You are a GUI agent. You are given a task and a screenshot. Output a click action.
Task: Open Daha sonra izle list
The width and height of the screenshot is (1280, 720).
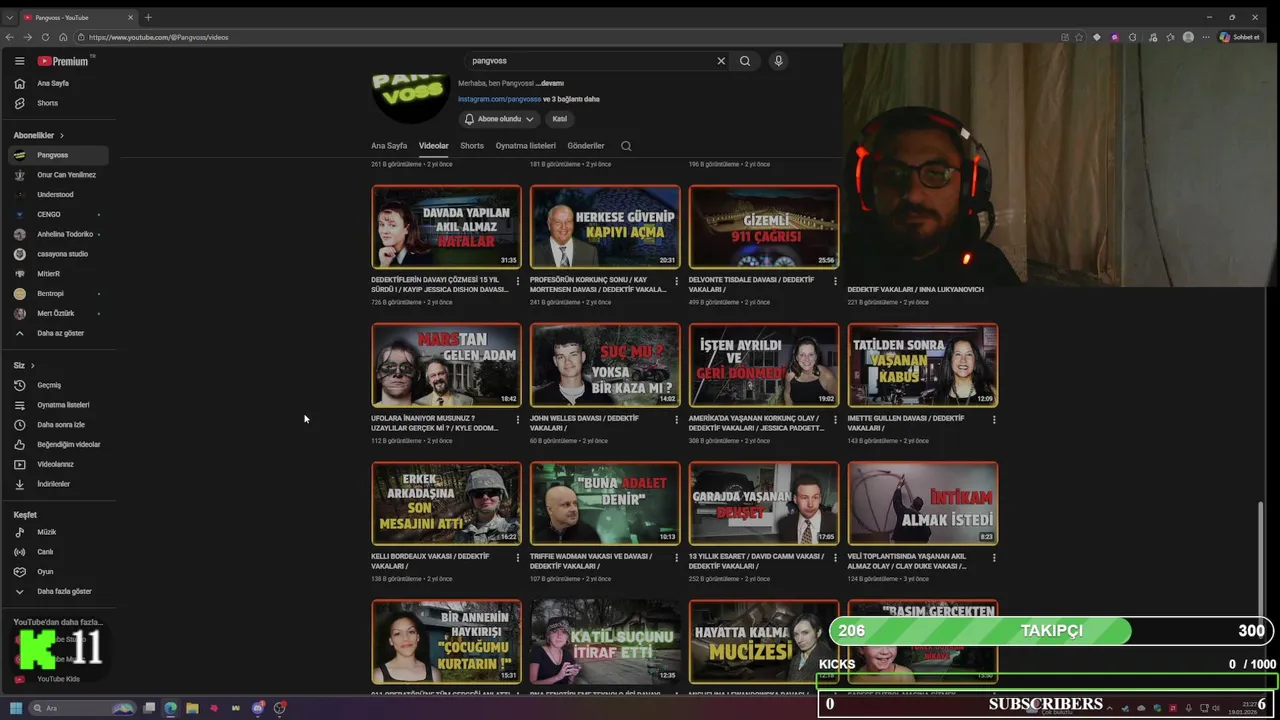(x=58, y=425)
